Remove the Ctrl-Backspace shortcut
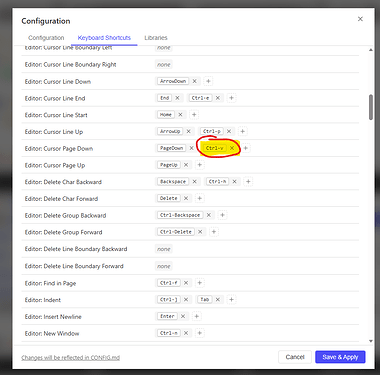 click(209, 215)
